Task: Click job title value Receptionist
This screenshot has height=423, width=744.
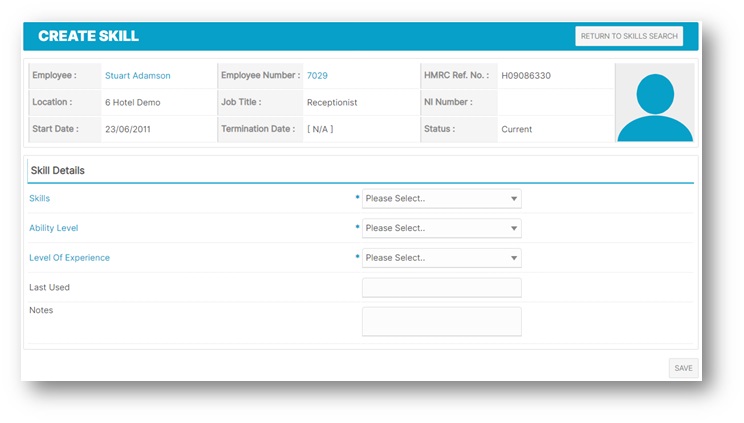Action: (332, 103)
